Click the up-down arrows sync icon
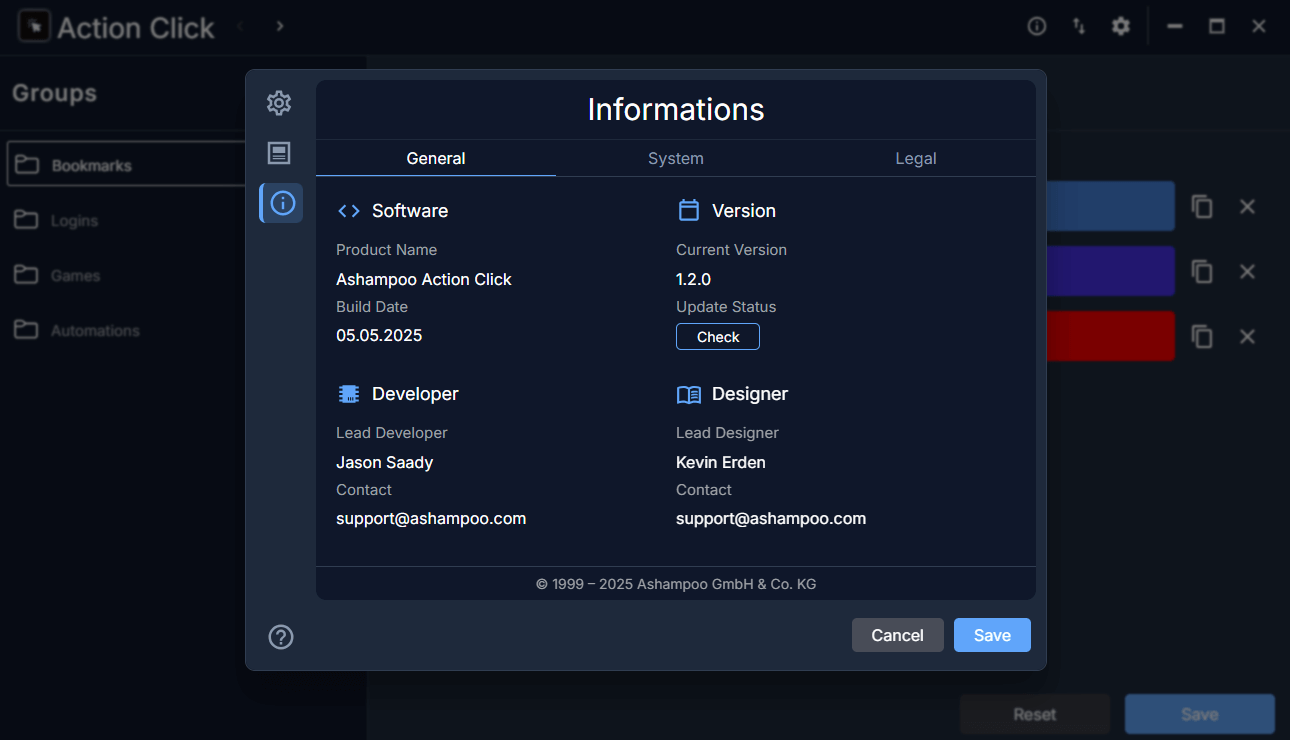Screen dimensions: 1290x740 (1079, 27)
